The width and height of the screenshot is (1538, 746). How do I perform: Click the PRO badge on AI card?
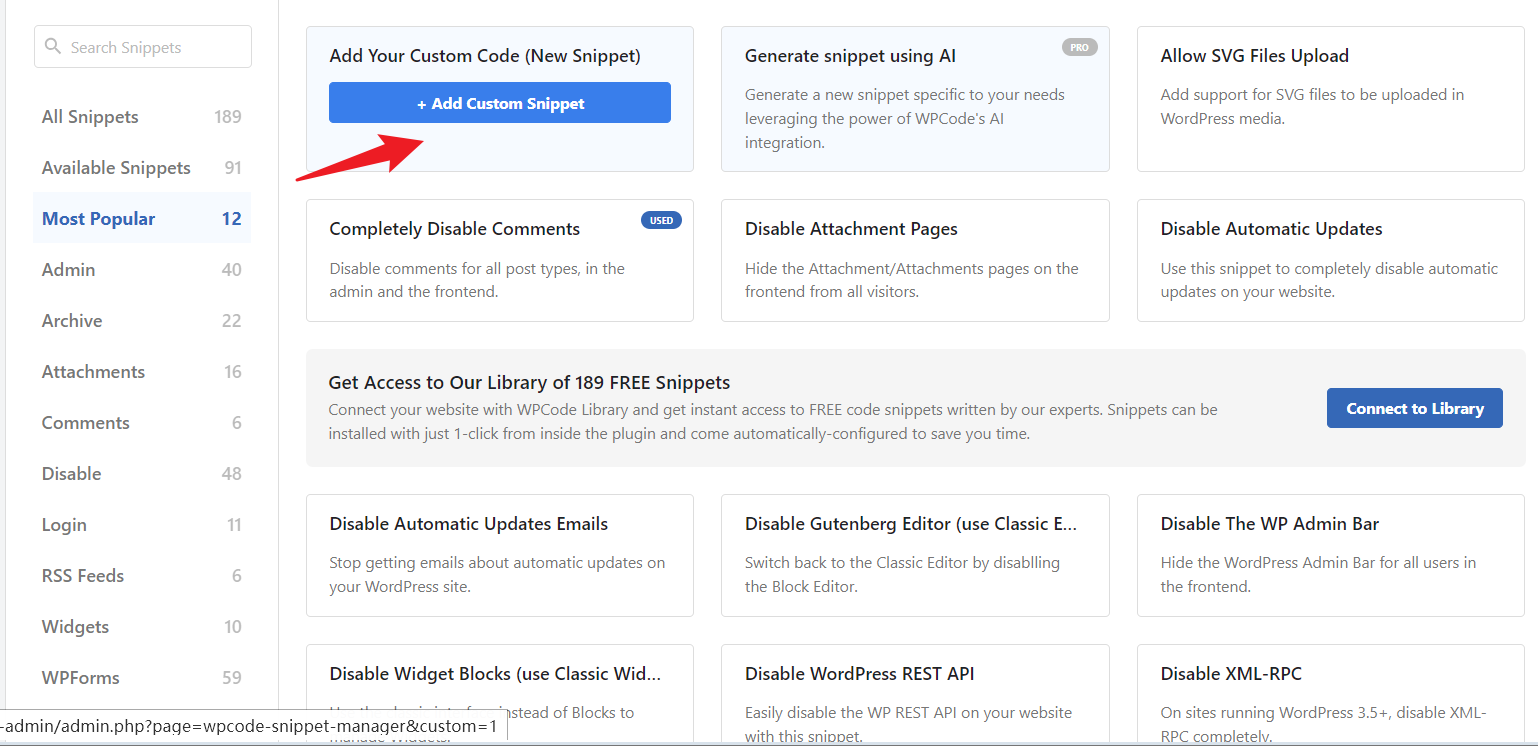[1080, 47]
